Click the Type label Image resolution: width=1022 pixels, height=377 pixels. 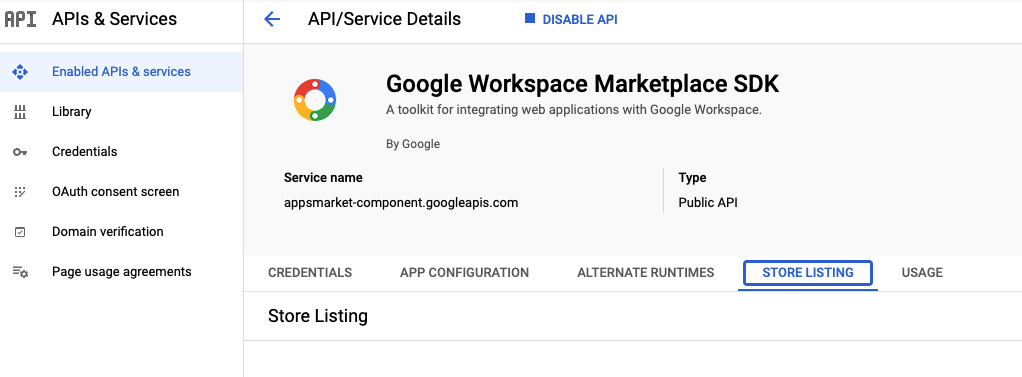click(x=692, y=177)
